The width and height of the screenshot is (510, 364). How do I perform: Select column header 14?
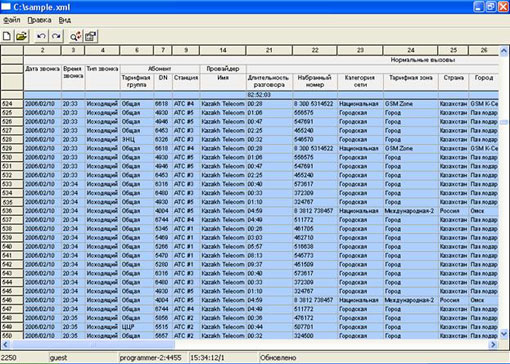223,50
